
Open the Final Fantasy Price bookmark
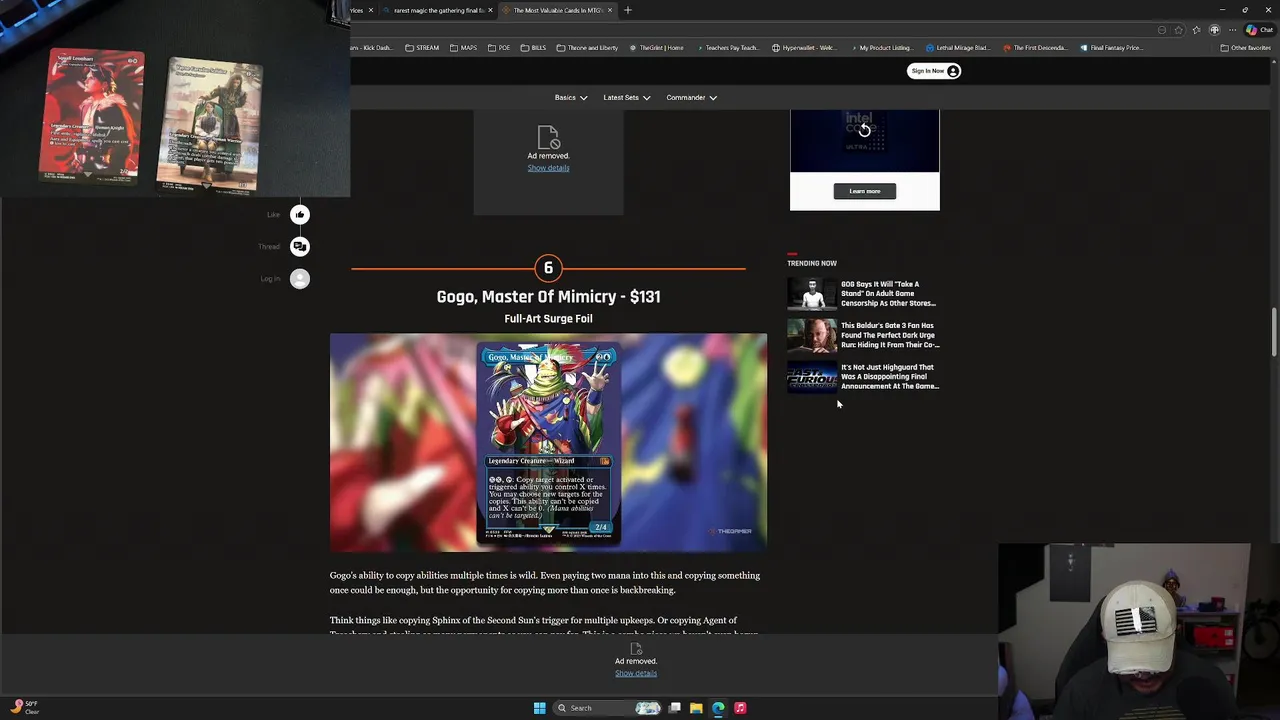pyautogui.click(x=1112, y=48)
